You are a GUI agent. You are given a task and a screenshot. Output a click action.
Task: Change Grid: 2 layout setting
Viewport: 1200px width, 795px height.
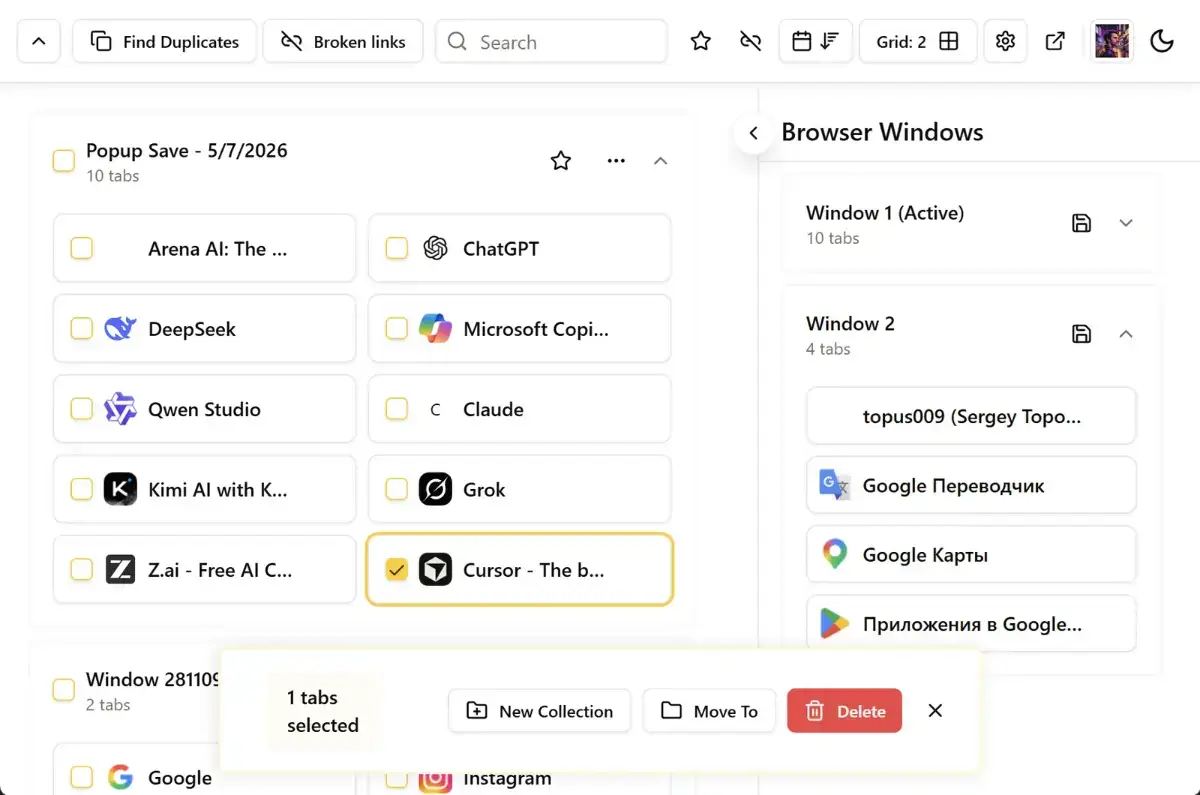click(x=918, y=42)
